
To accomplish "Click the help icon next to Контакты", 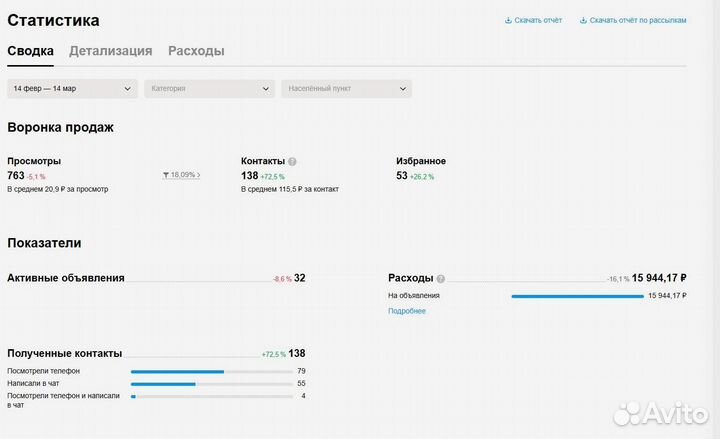I will 292,161.
